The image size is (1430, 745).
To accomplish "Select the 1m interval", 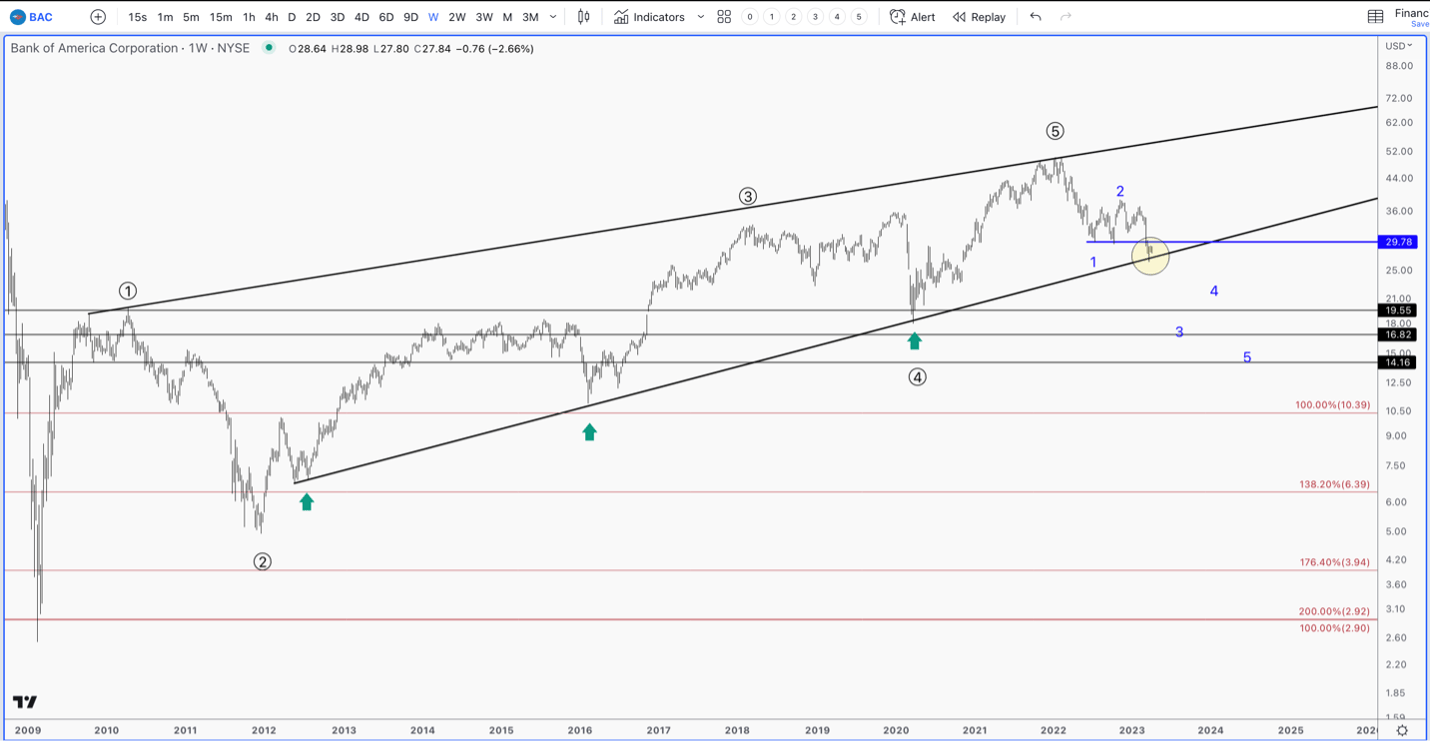I will 165,17.
